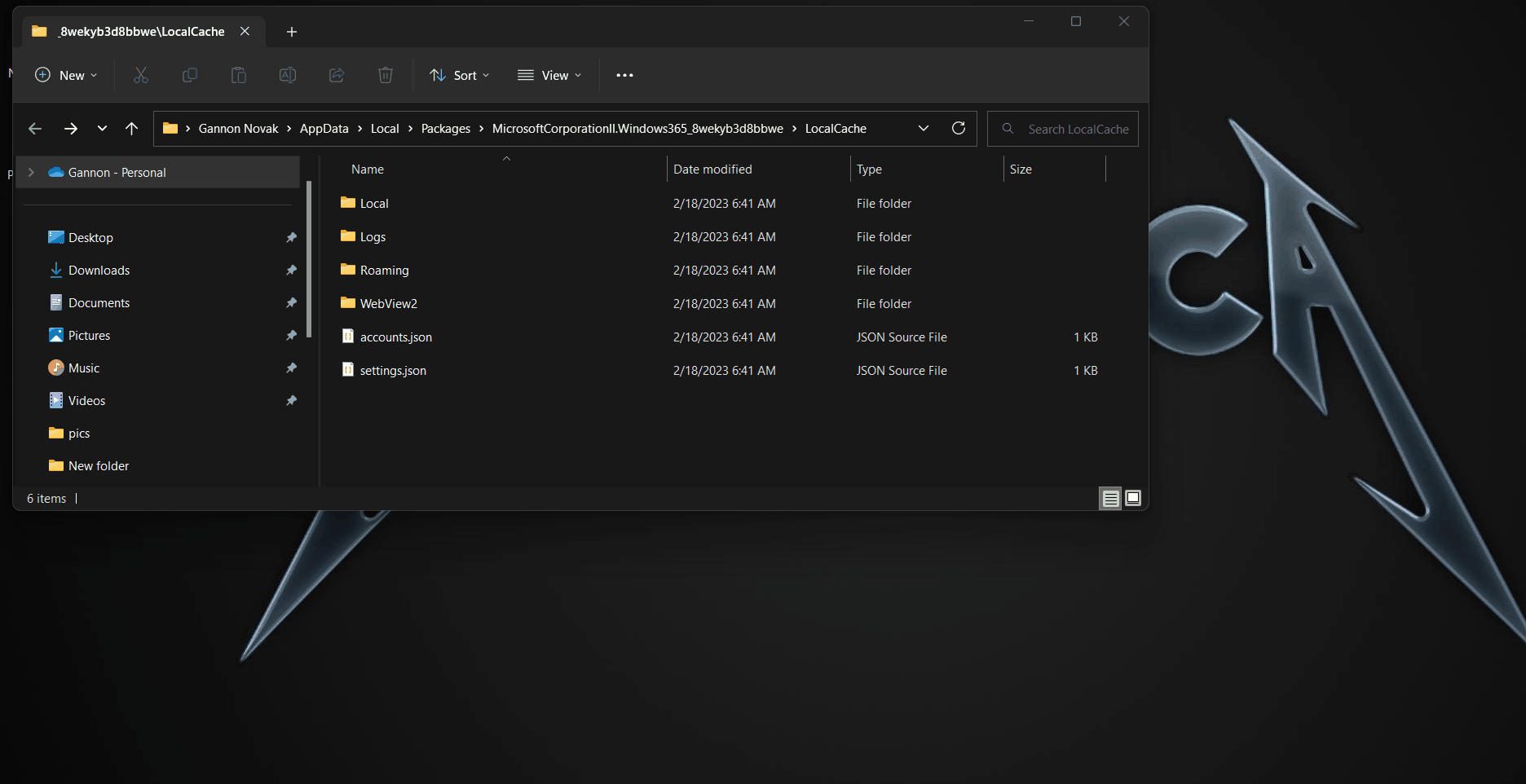Screen dimensions: 1526x784
Task: Open the View dropdown menu
Action: (x=550, y=75)
